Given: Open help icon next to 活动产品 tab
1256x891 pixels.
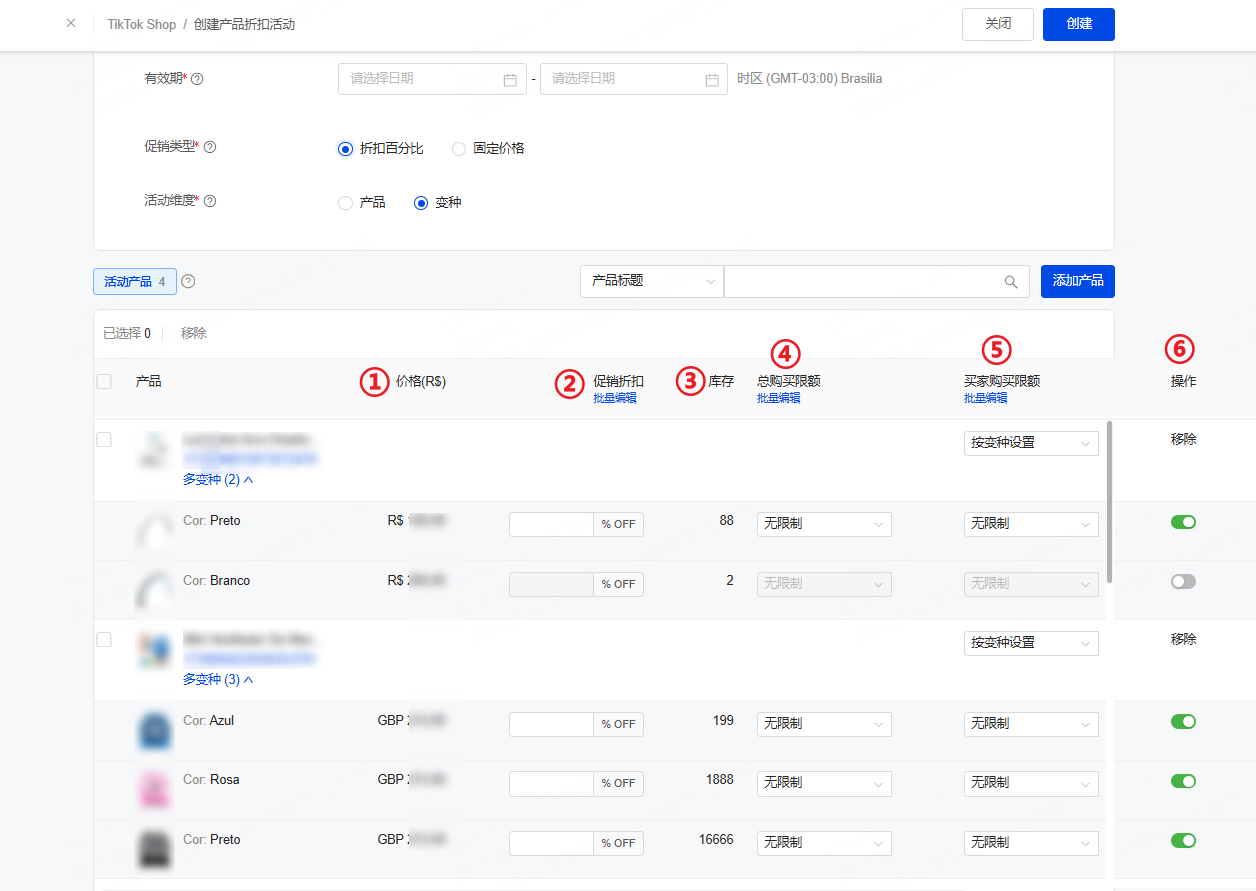Looking at the screenshot, I should click(188, 282).
